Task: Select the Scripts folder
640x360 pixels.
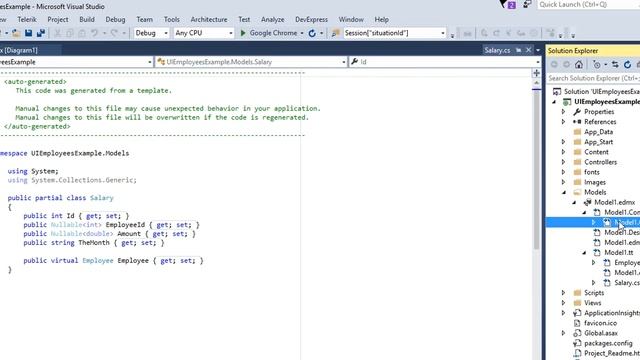Action: tap(594, 293)
